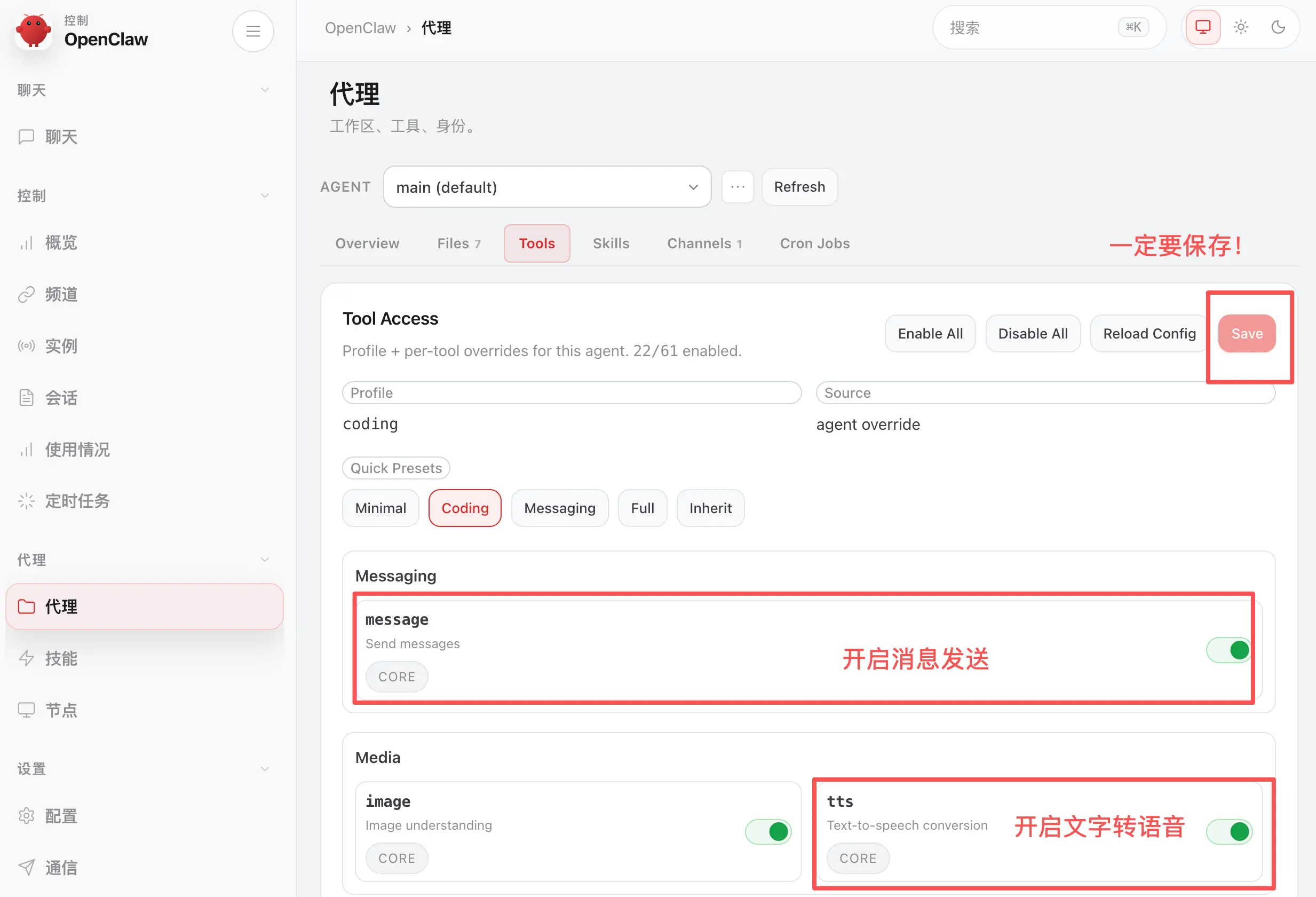Collapse the 设置 sidebar section chevron
This screenshot has height=897, width=1316.
(x=264, y=769)
